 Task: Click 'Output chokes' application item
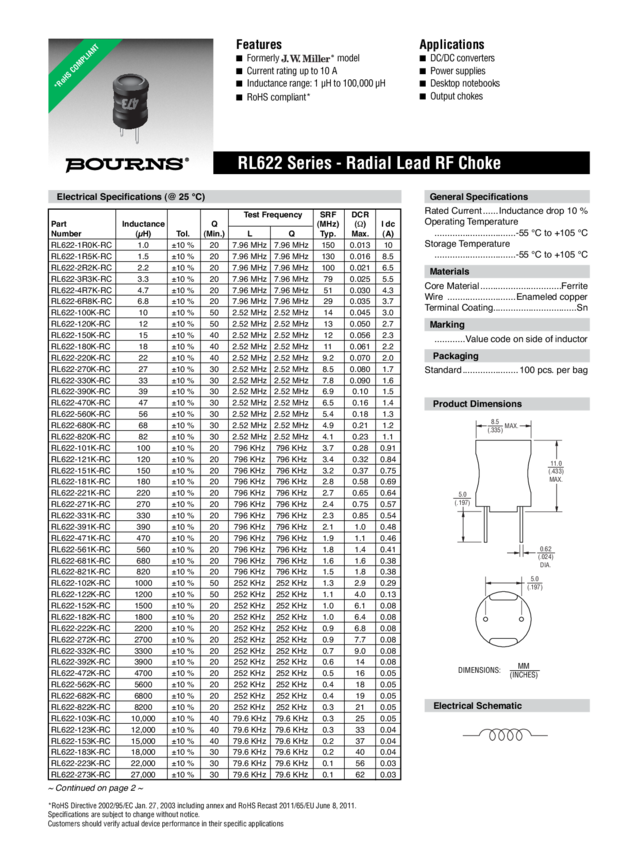456,96
